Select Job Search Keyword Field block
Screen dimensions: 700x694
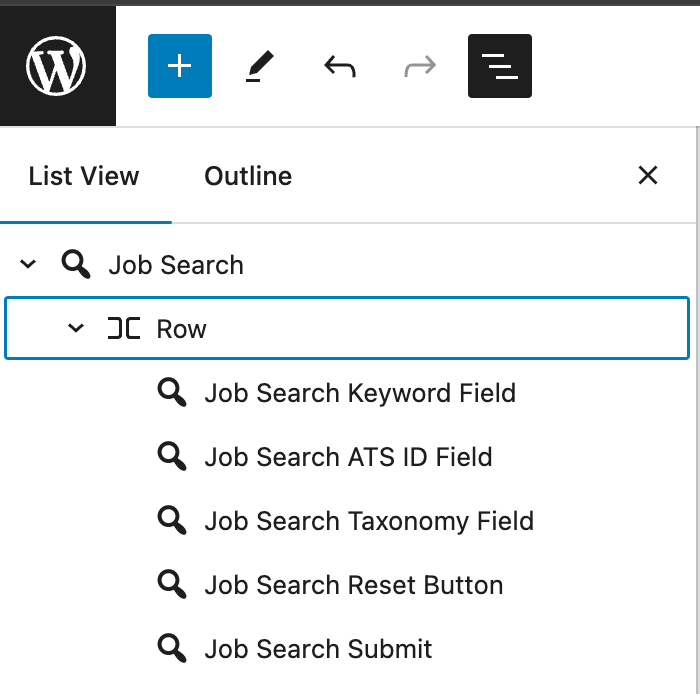pyautogui.click(x=360, y=393)
